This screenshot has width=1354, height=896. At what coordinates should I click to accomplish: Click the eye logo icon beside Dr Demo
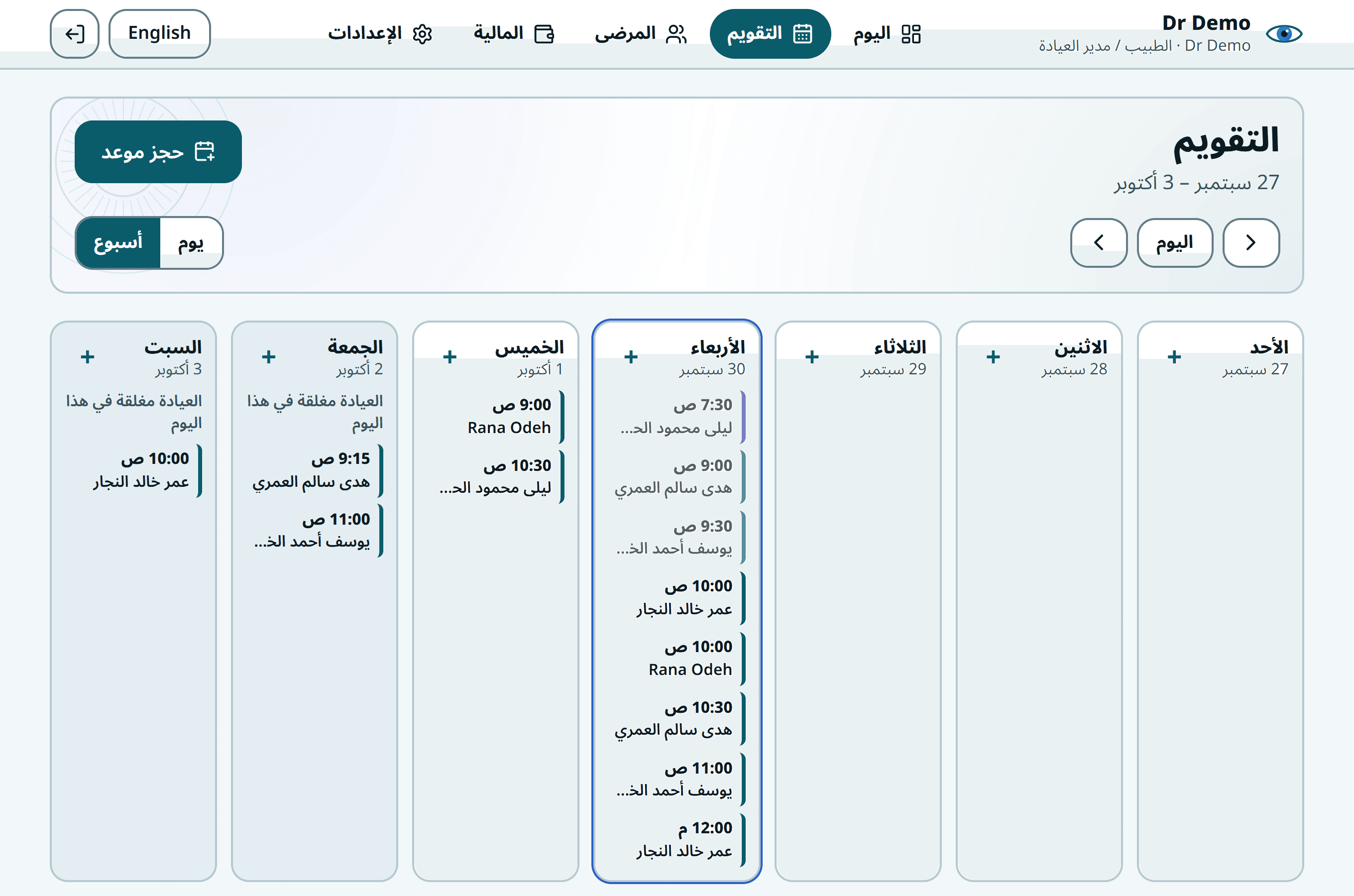coord(1284,34)
